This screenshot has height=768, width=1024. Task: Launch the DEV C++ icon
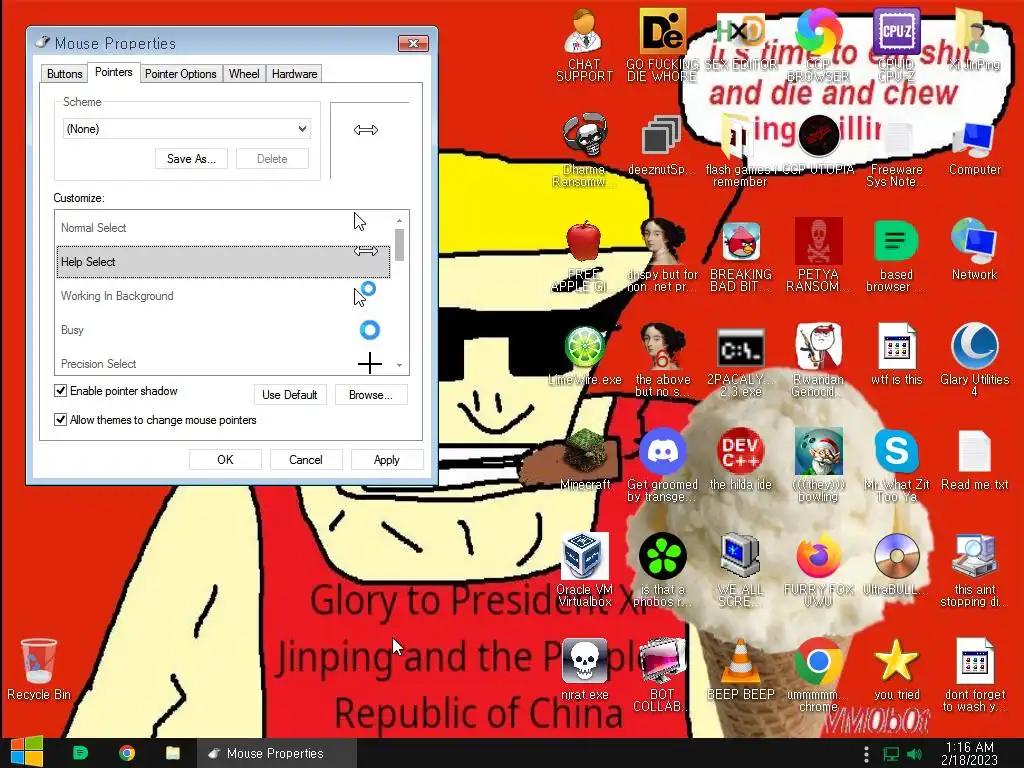741,451
